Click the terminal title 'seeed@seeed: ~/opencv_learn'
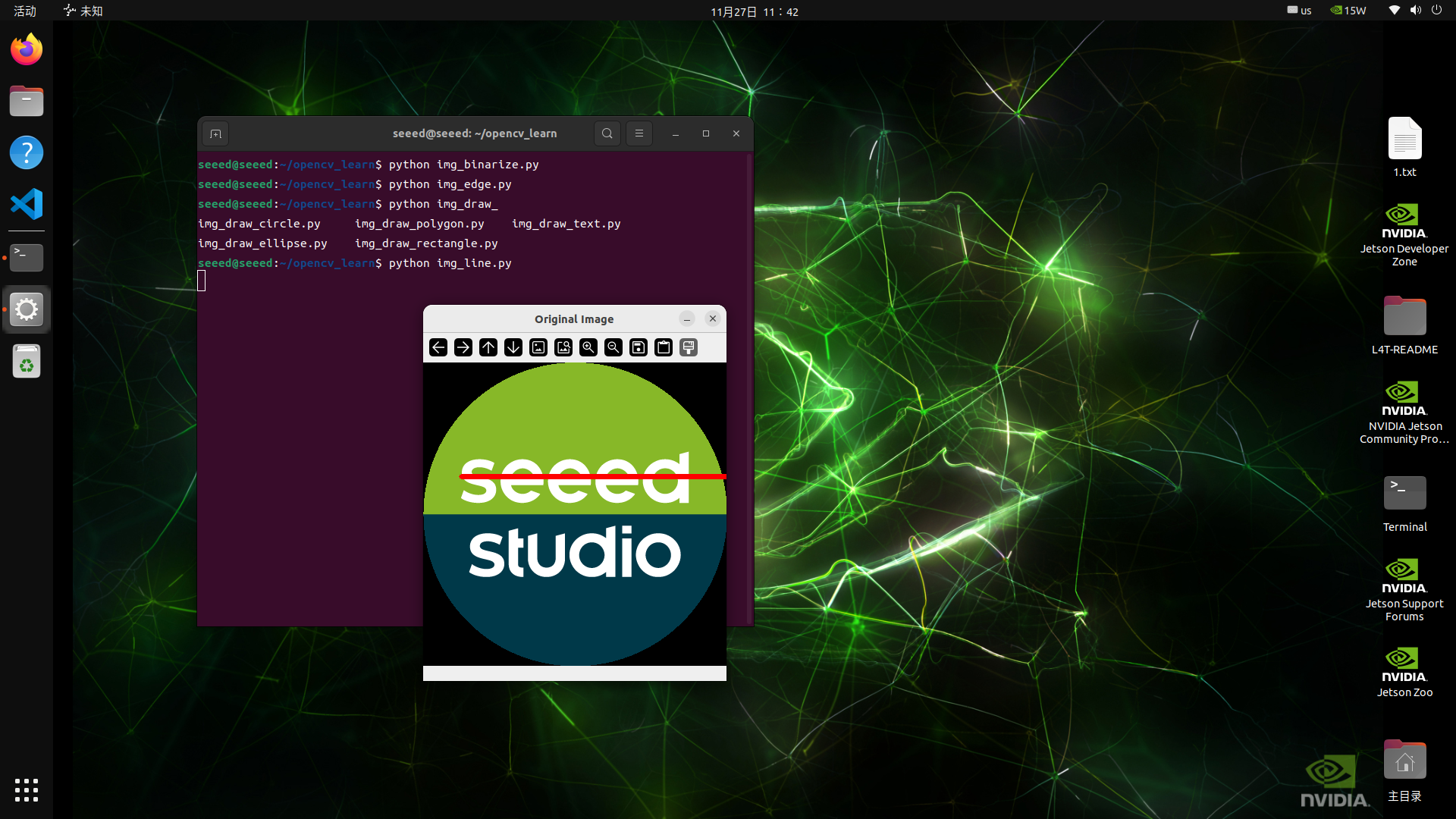1456x819 pixels. (475, 133)
